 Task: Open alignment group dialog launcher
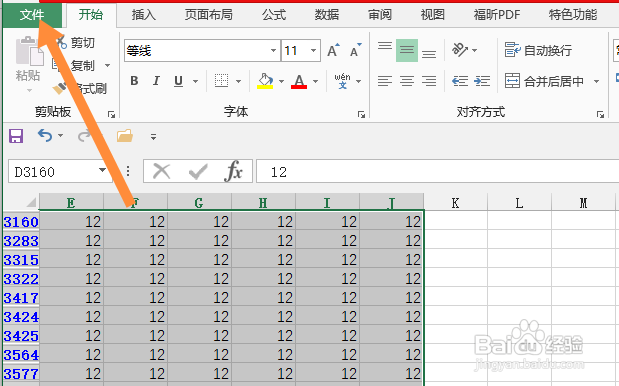(600, 114)
